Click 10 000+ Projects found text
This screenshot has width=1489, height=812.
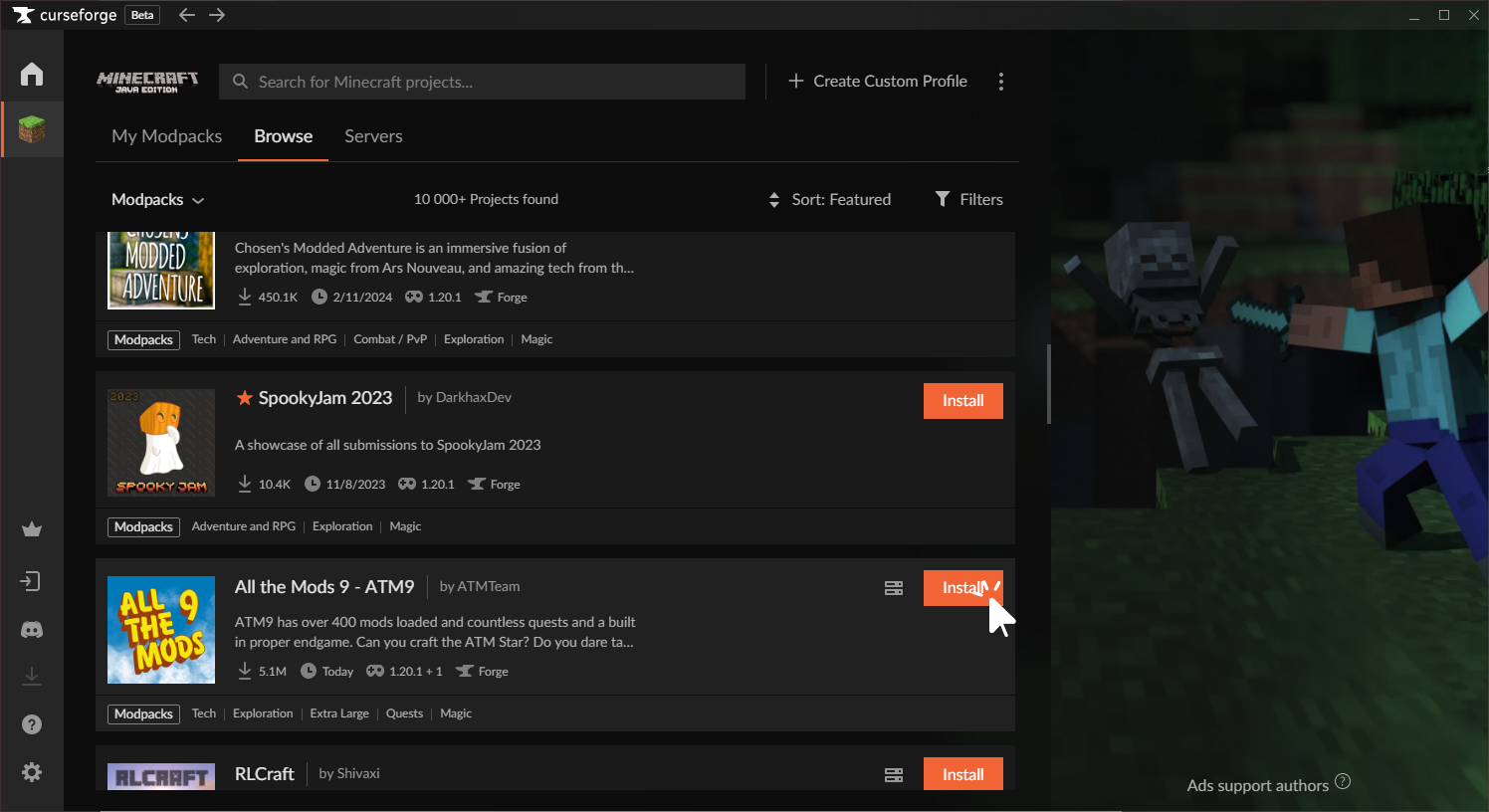486,199
